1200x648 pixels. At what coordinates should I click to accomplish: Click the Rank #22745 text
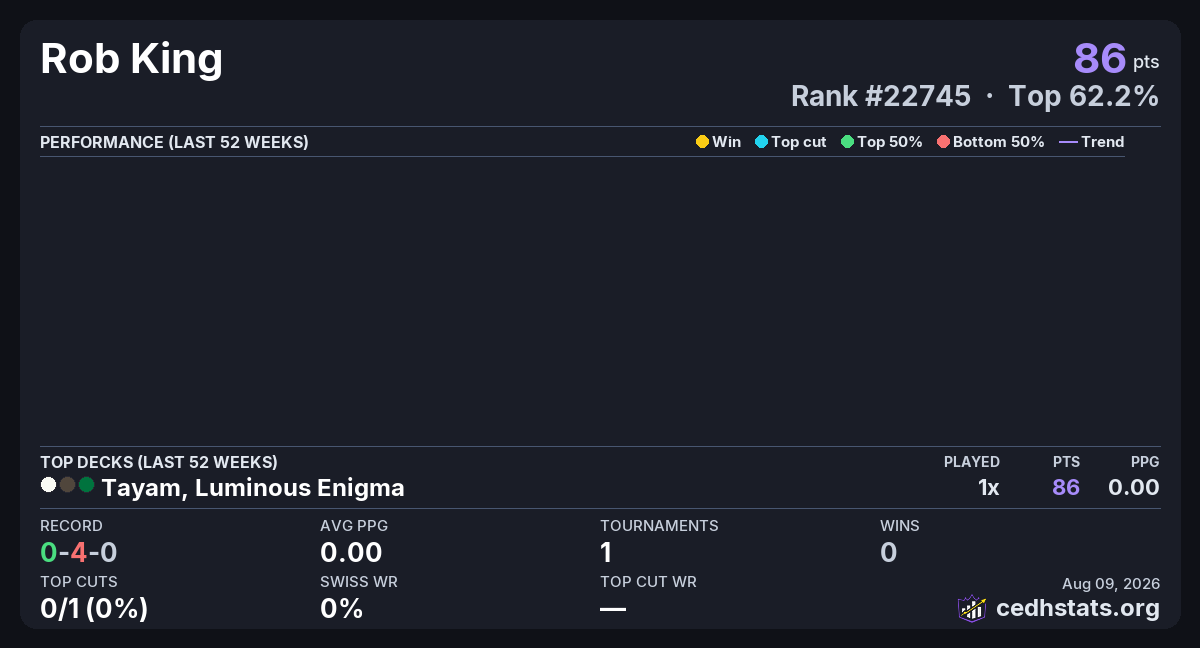click(x=881, y=96)
